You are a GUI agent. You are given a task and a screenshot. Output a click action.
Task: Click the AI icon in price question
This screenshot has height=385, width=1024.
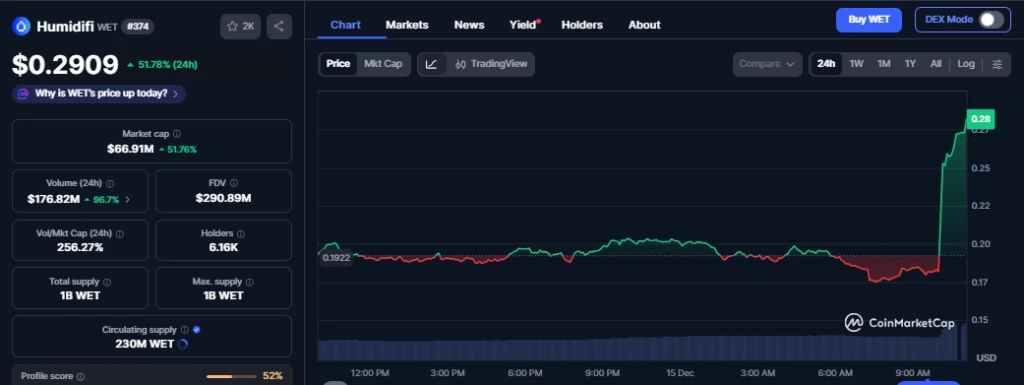(23, 94)
